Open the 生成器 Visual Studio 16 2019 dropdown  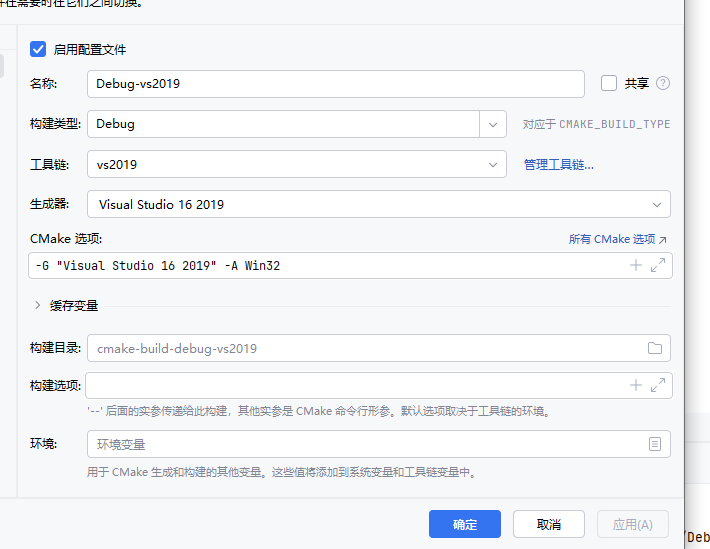(x=379, y=204)
